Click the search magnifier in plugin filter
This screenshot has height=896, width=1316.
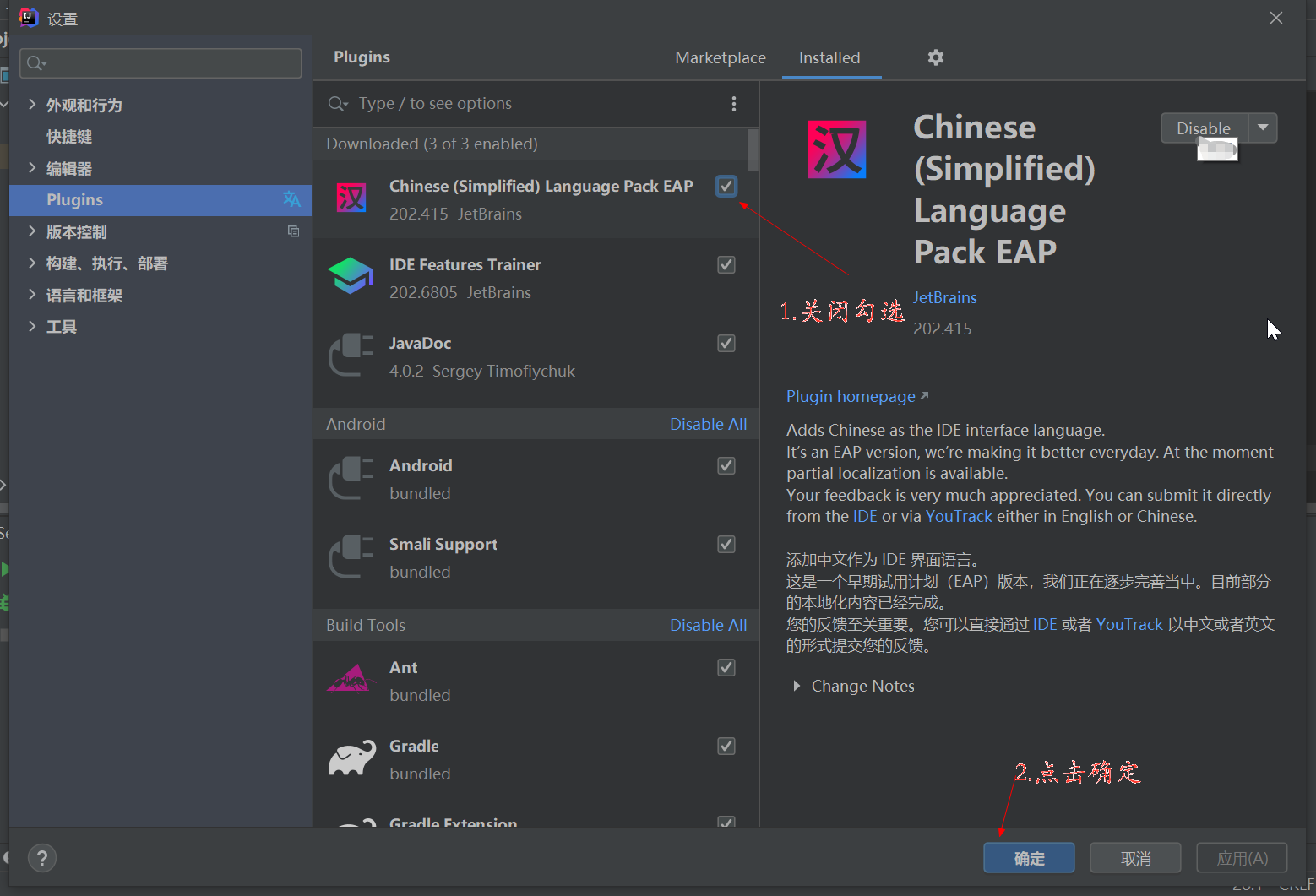(337, 104)
